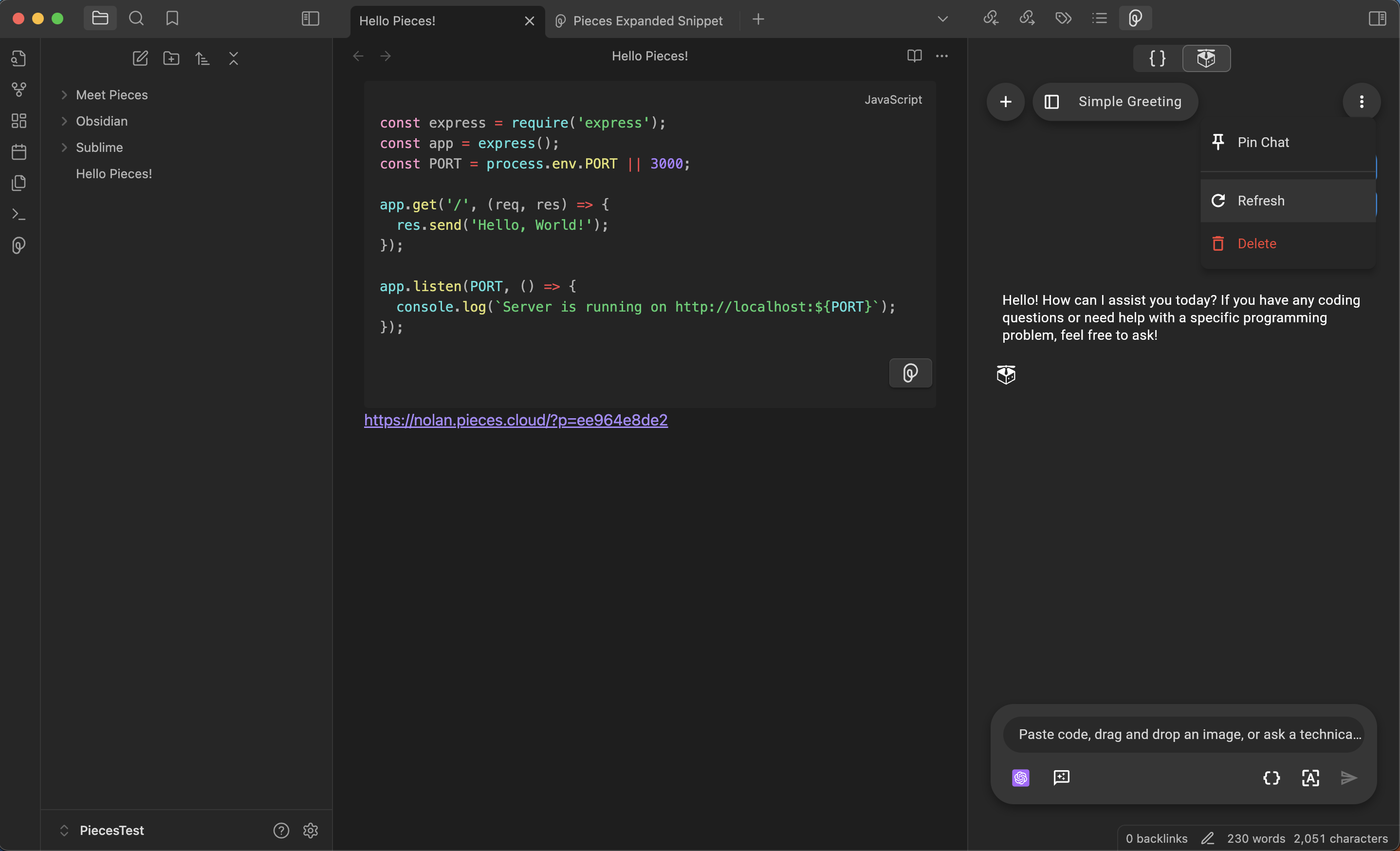The image size is (1400, 851).
Task: Navigate back in note history
Action: tap(358, 55)
